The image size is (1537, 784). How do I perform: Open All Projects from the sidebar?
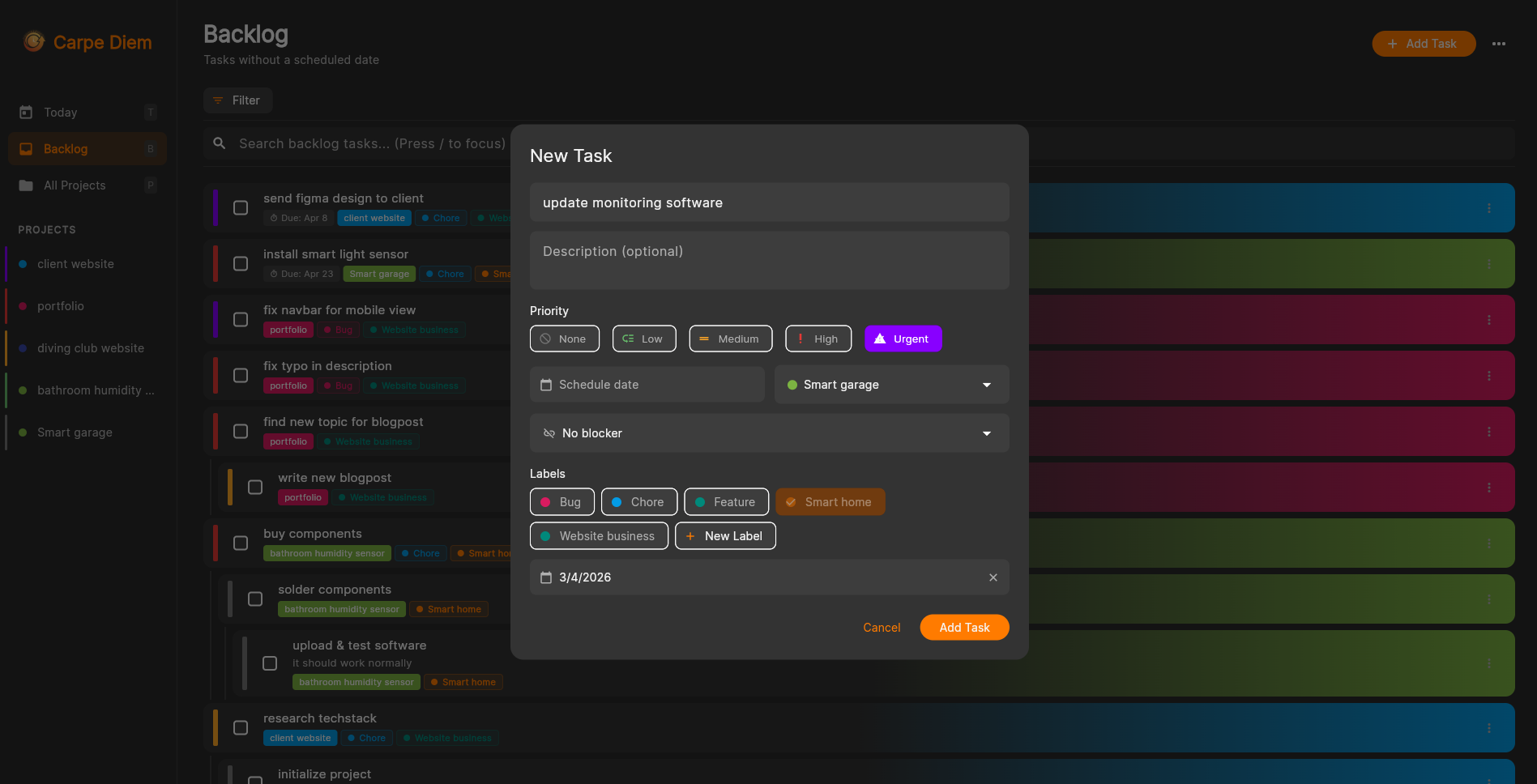click(x=75, y=185)
